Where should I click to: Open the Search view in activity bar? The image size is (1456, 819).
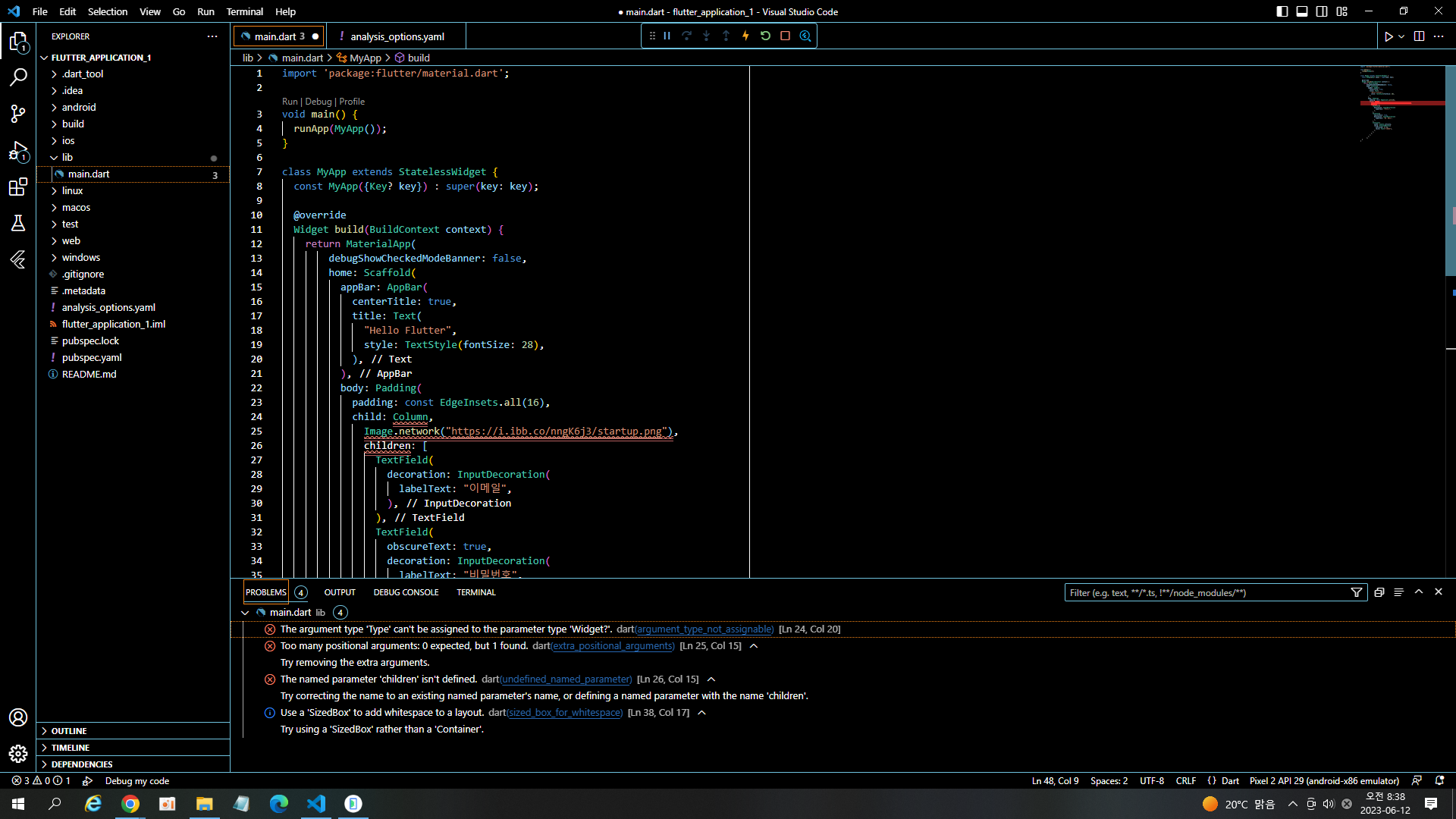[18, 77]
